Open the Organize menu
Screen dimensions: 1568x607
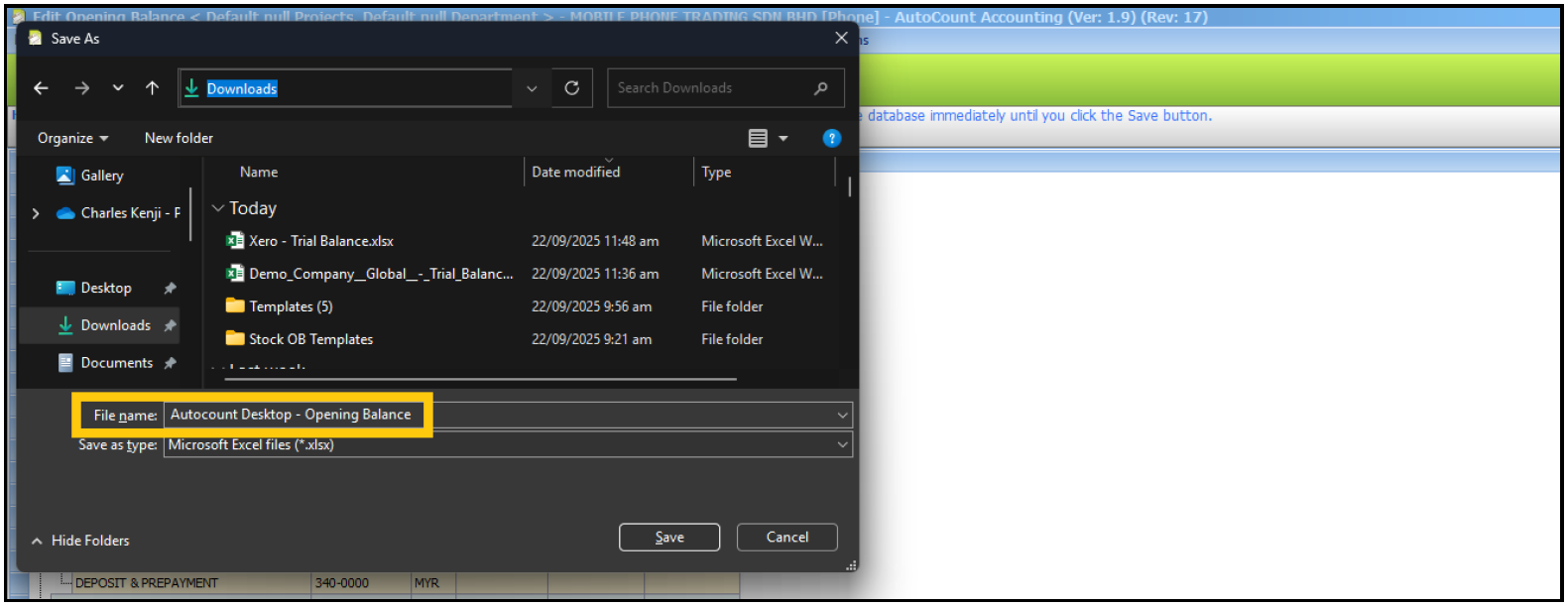[73, 138]
